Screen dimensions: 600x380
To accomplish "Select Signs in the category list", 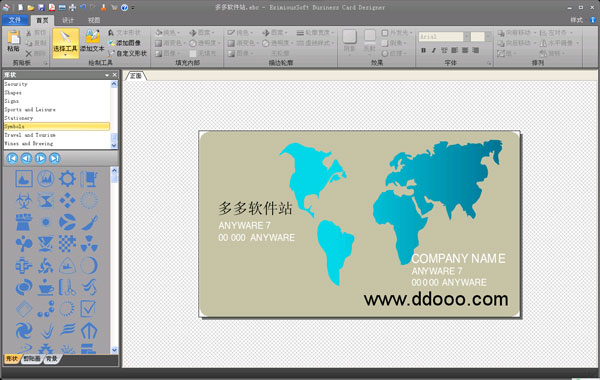I will (57, 101).
